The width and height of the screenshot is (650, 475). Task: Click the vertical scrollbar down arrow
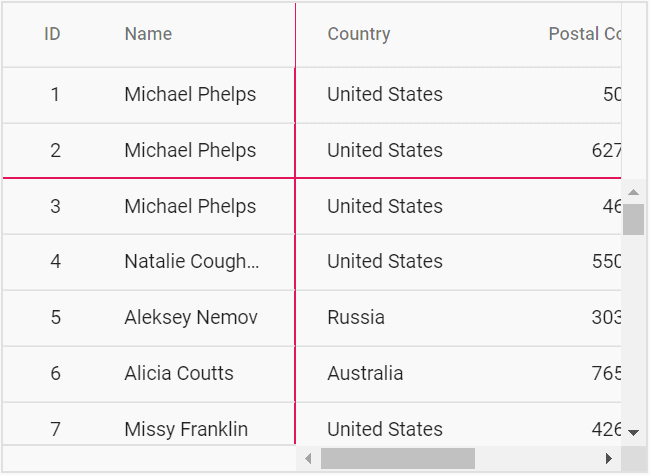[633, 432]
